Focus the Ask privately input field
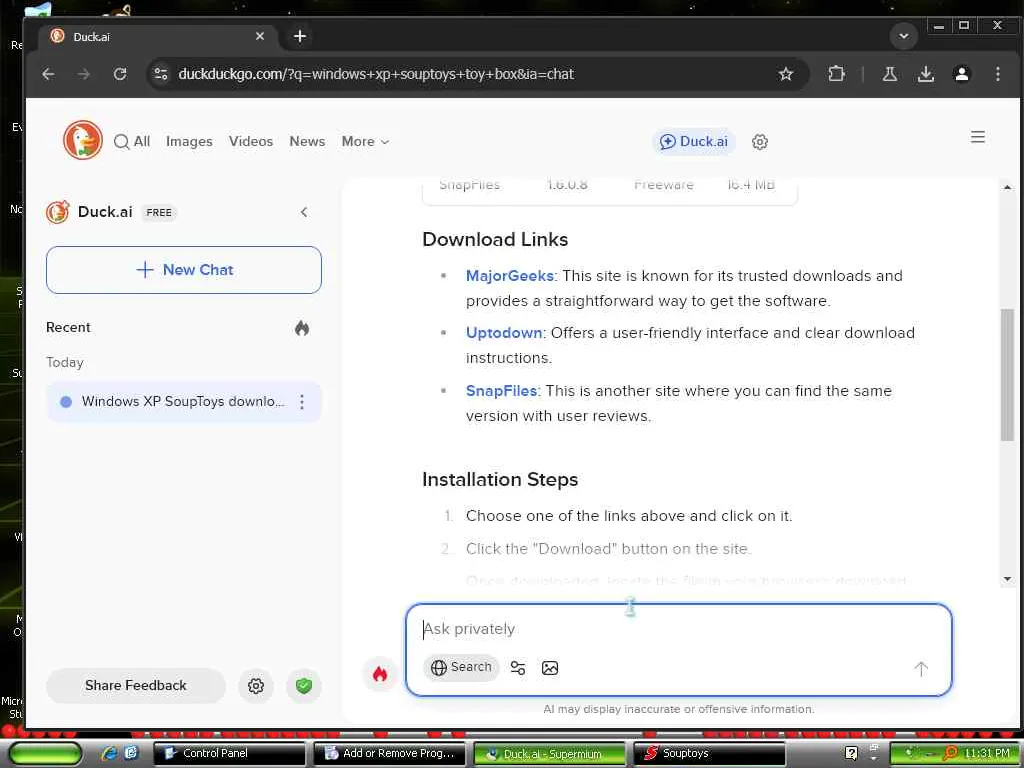1024x768 pixels. pyautogui.click(x=678, y=629)
